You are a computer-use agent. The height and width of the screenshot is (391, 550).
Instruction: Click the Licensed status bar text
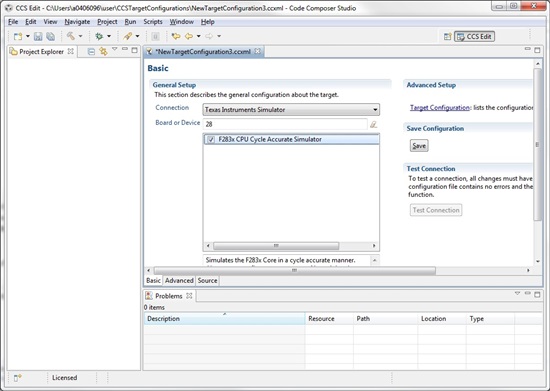[65, 378]
